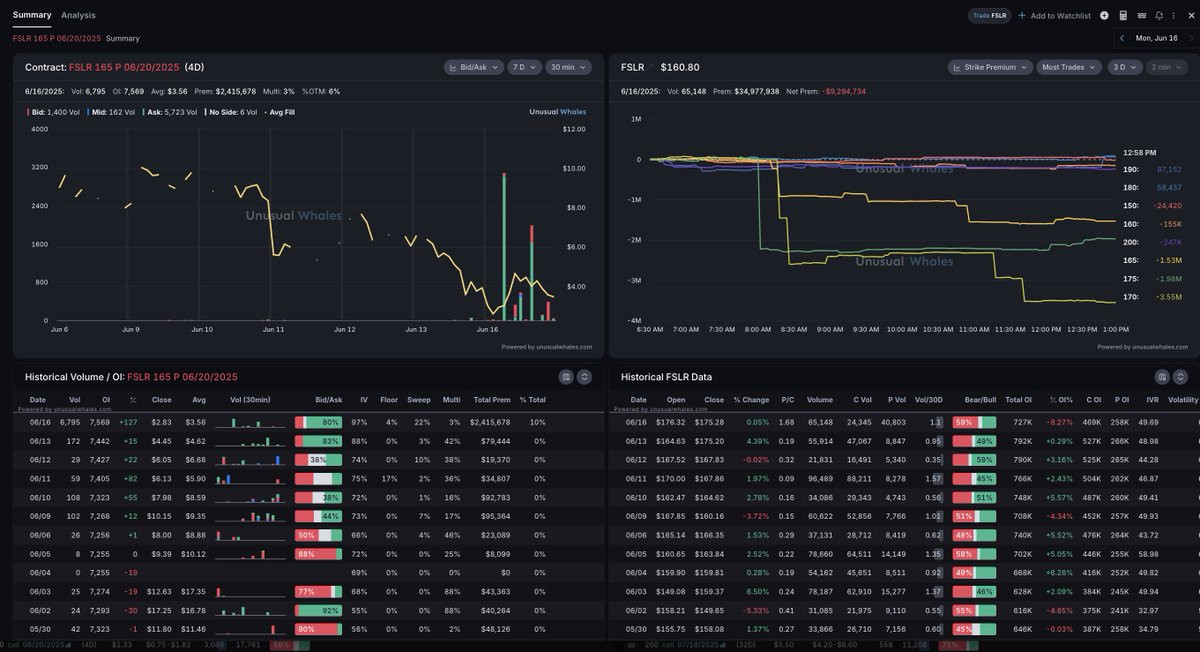Screen dimensions: 1200x652
Task: Toggle the Ask volume legend series
Action: coord(170,112)
